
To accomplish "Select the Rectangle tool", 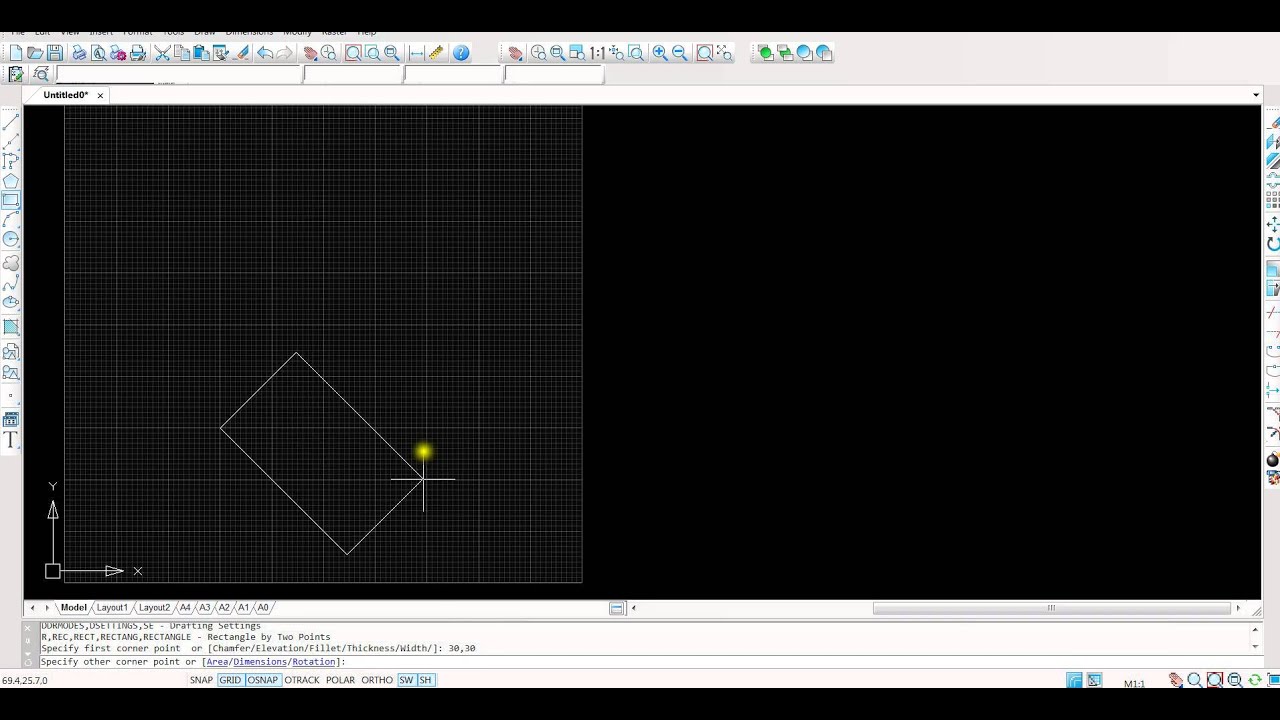I will [x=11, y=200].
